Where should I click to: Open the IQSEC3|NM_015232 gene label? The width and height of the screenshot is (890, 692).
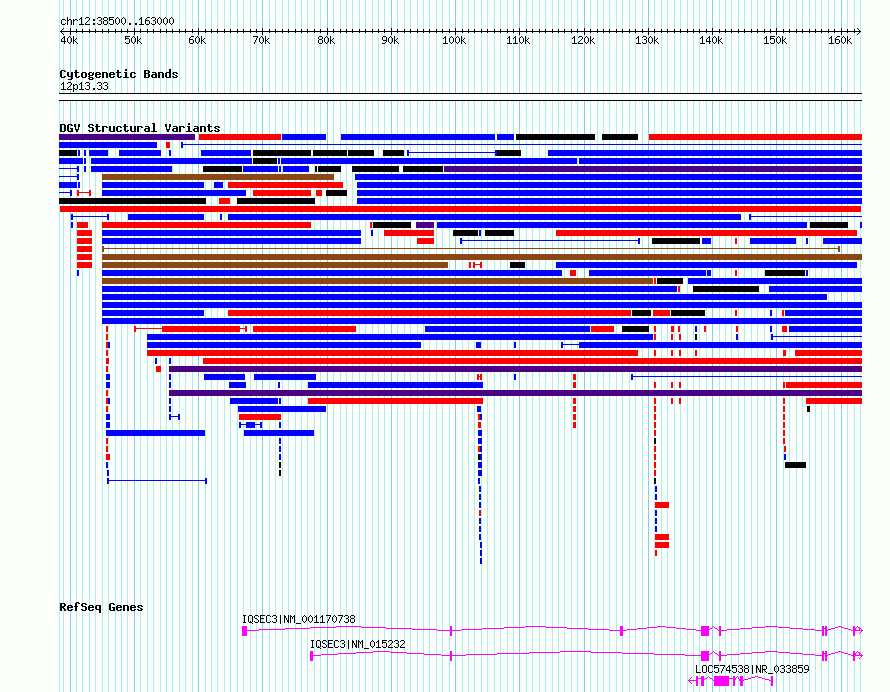(358, 644)
